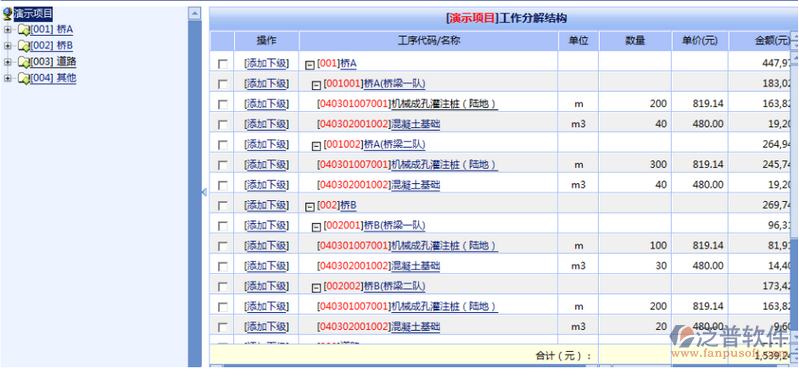Click the folder icon for [001] 桥A
Screen dimensions: 799x369
click(24, 30)
